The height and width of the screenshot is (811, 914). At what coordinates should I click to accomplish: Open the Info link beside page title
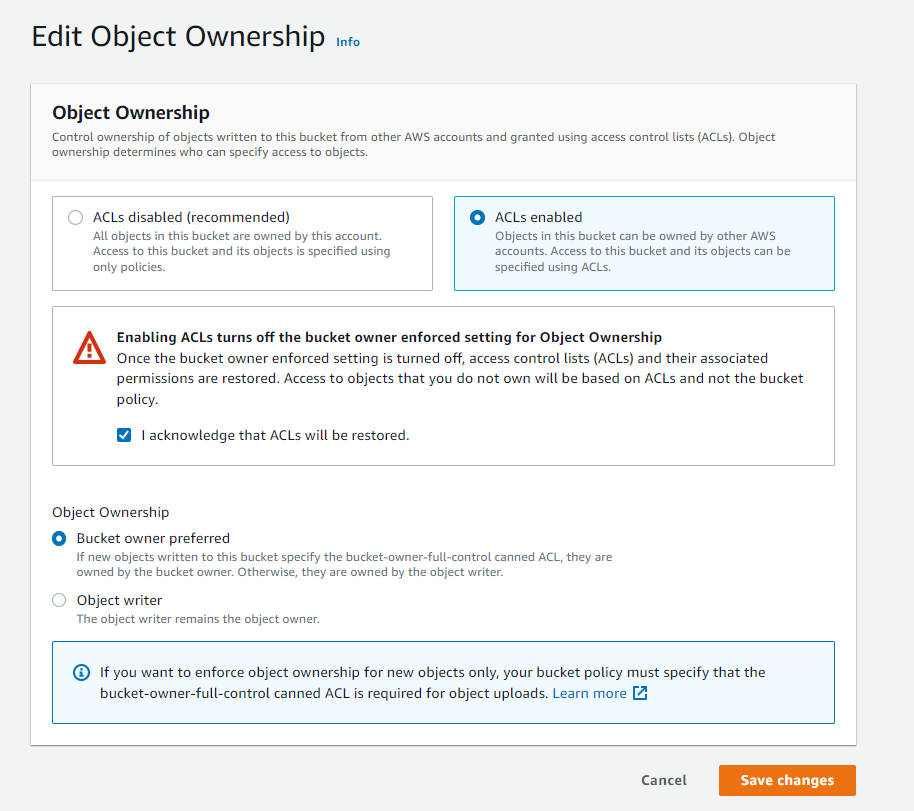[348, 42]
